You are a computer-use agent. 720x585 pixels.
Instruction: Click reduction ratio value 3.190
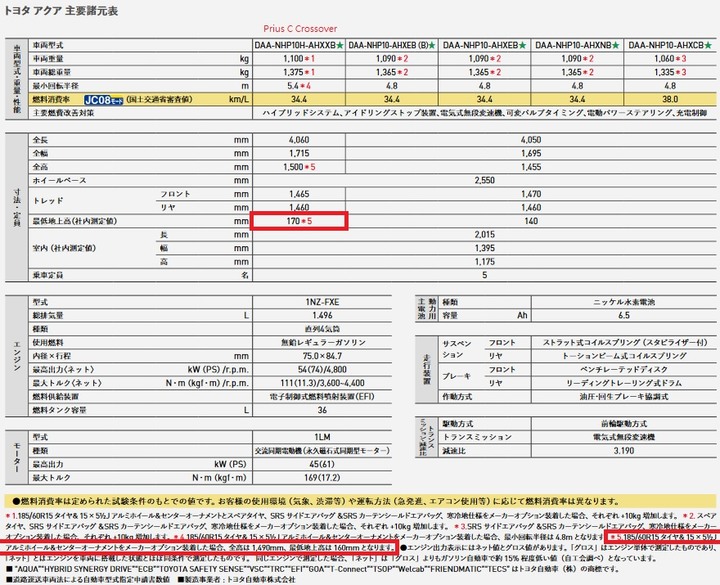pos(624,451)
